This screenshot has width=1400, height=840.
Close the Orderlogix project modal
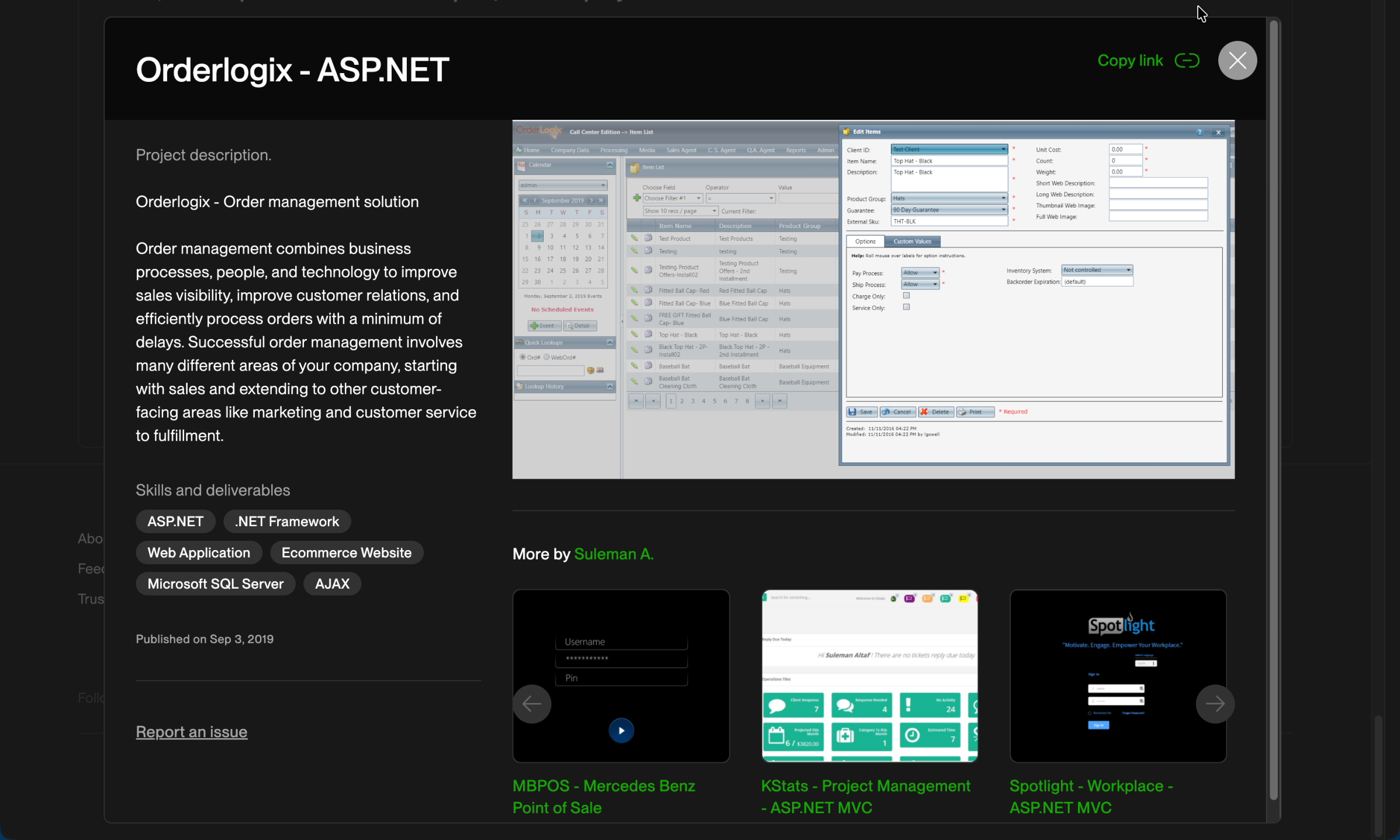coord(1237,61)
